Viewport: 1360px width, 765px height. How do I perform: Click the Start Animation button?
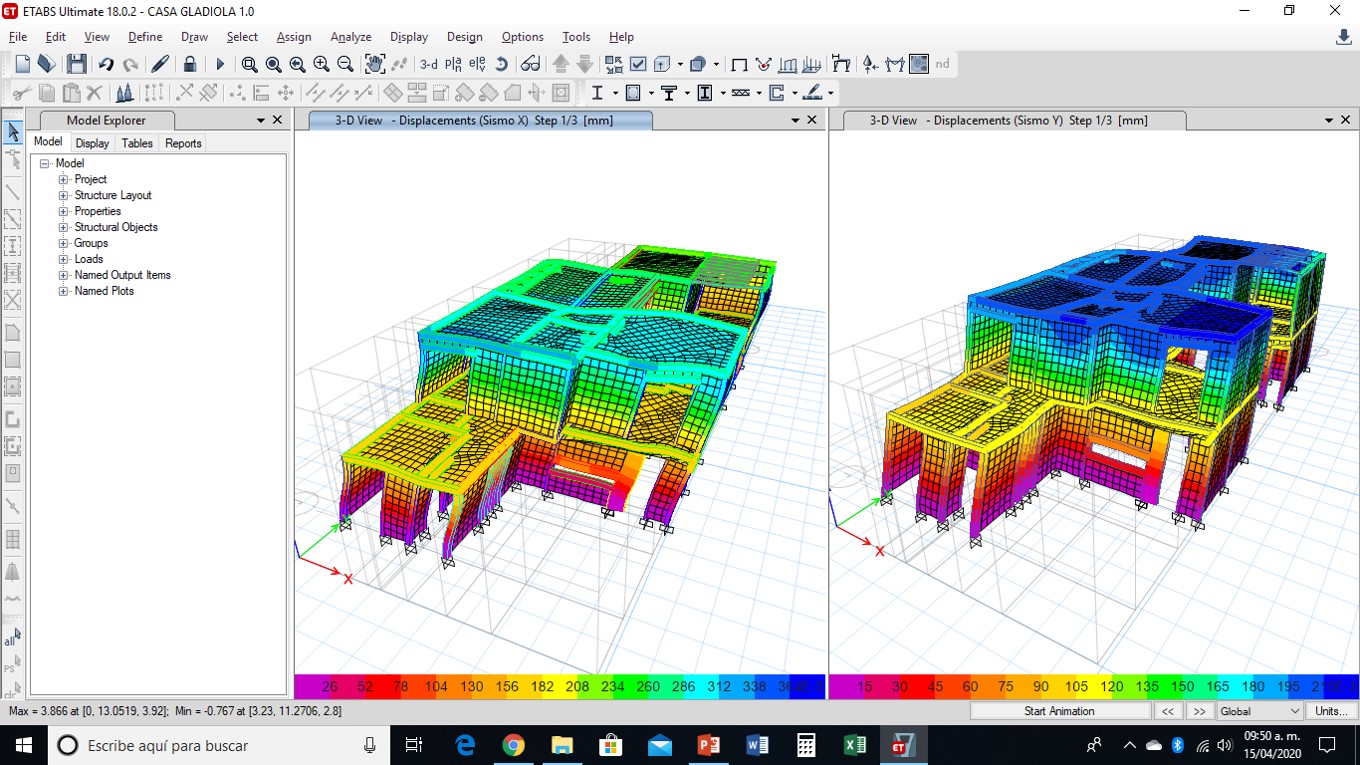click(1059, 711)
